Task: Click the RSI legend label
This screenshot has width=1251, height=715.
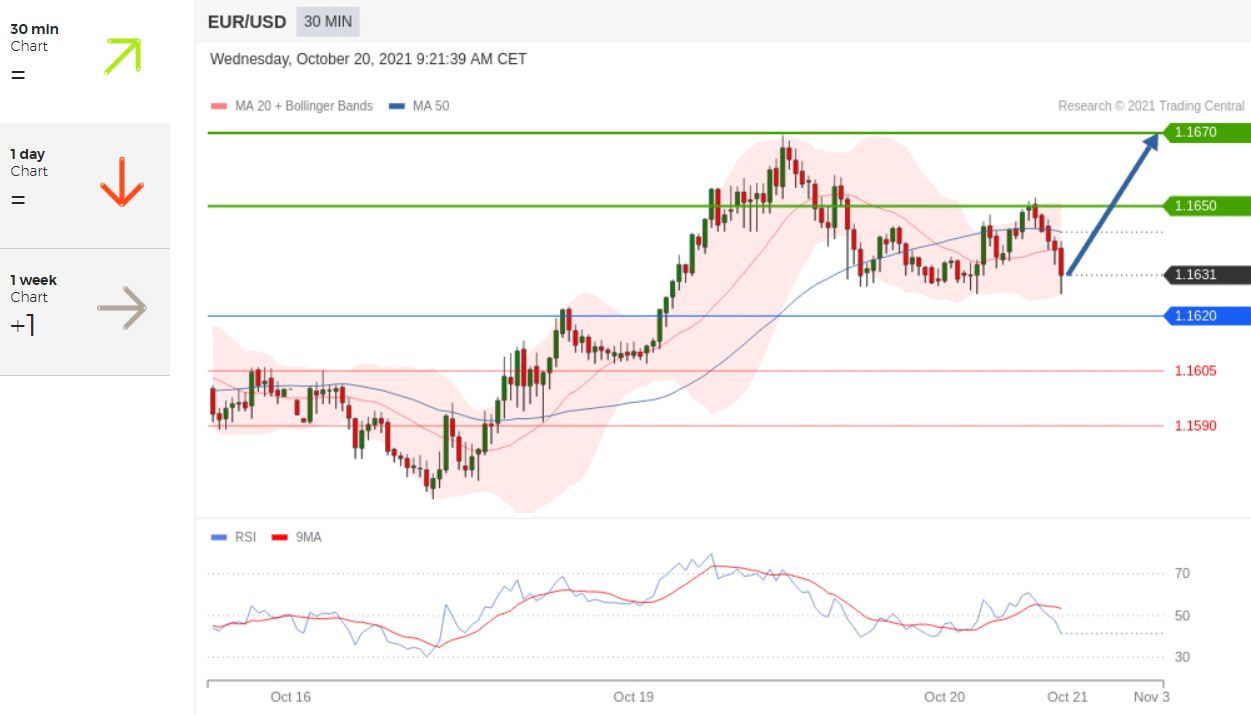Action: click(245, 537)
